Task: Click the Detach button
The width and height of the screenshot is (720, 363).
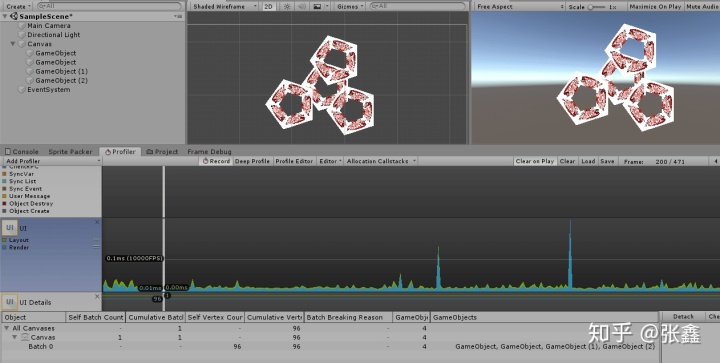Action: pos(683,317)
